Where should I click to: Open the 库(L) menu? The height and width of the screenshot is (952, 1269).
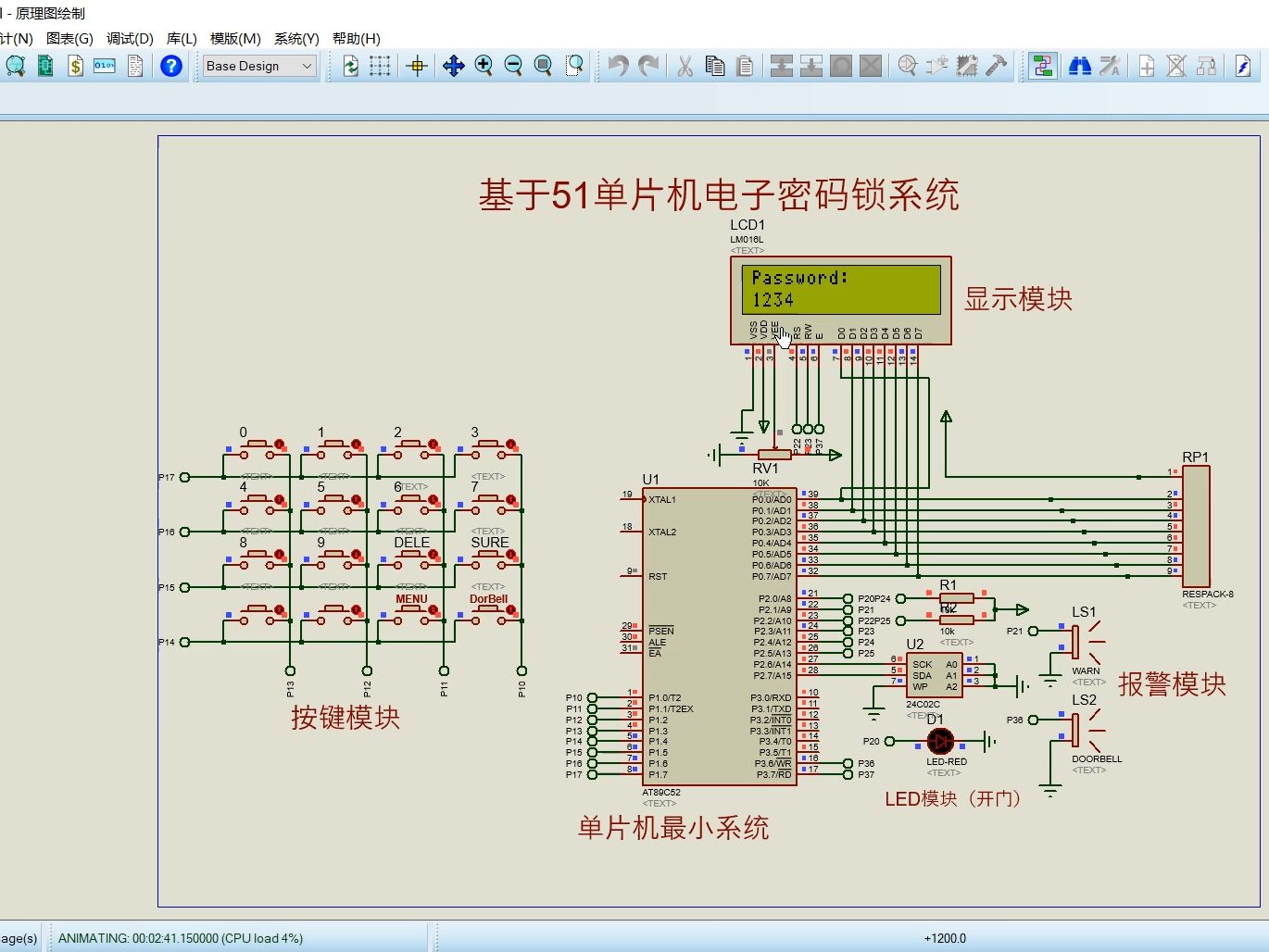182,38
